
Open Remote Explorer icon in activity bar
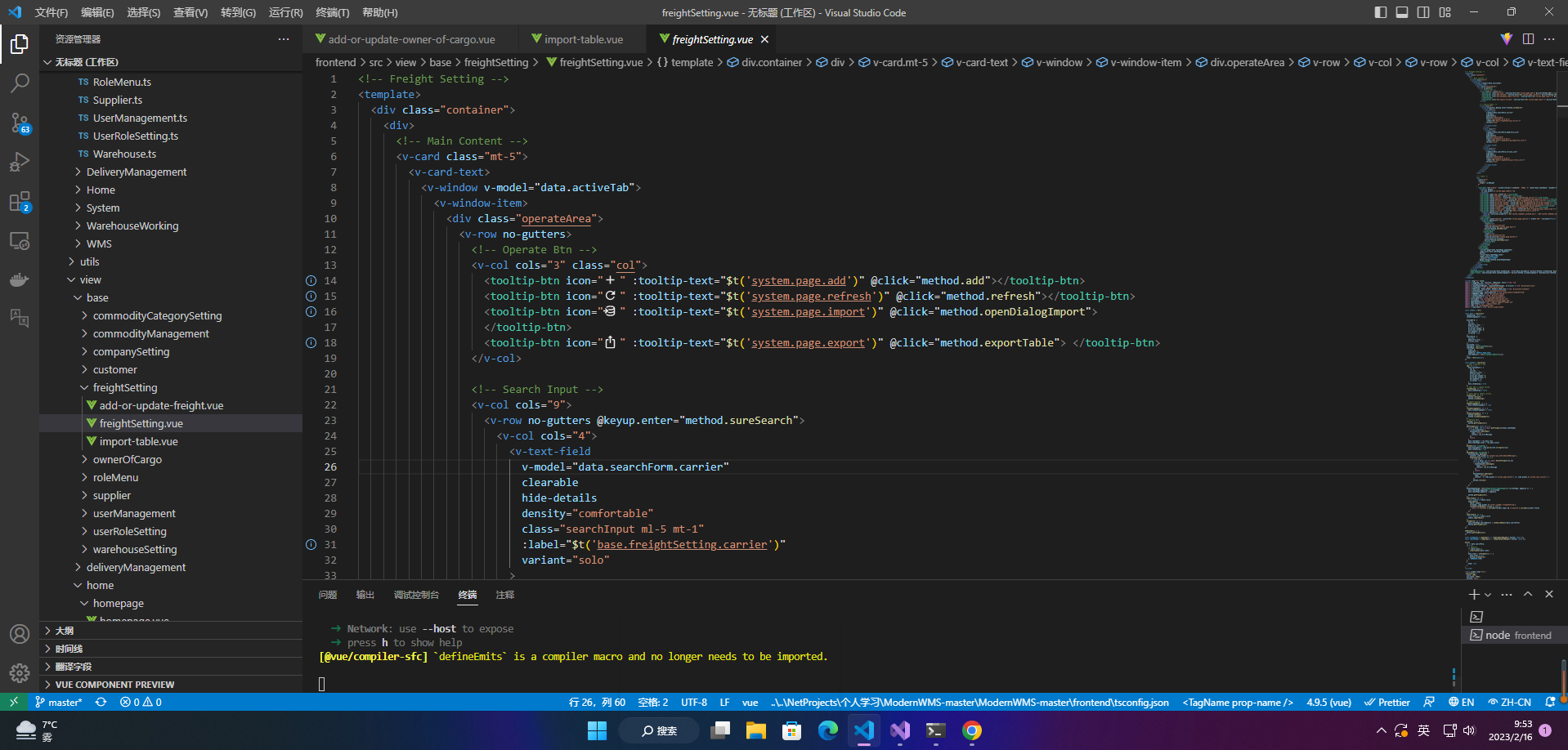click(20, 241)
